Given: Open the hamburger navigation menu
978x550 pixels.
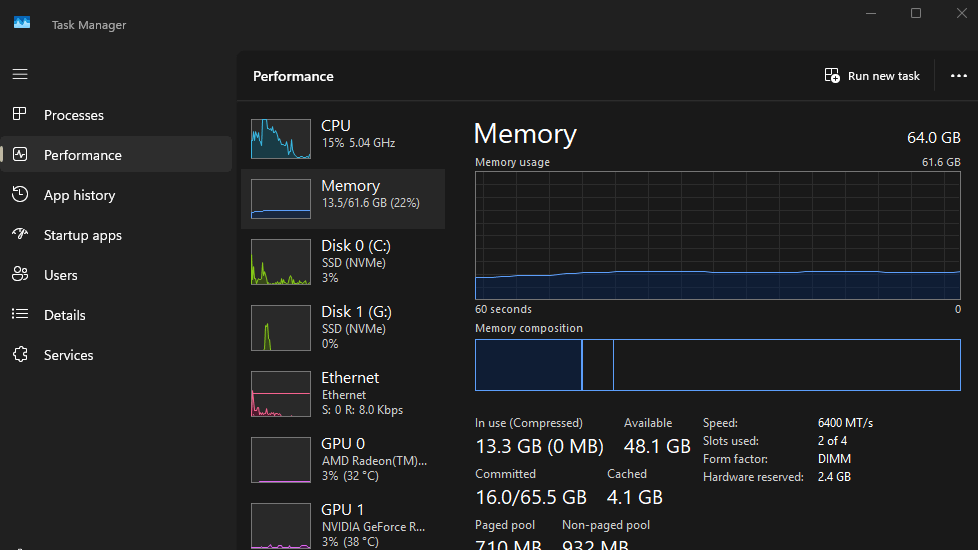Looking at the screenshot, I should click(x=20, y=74).
